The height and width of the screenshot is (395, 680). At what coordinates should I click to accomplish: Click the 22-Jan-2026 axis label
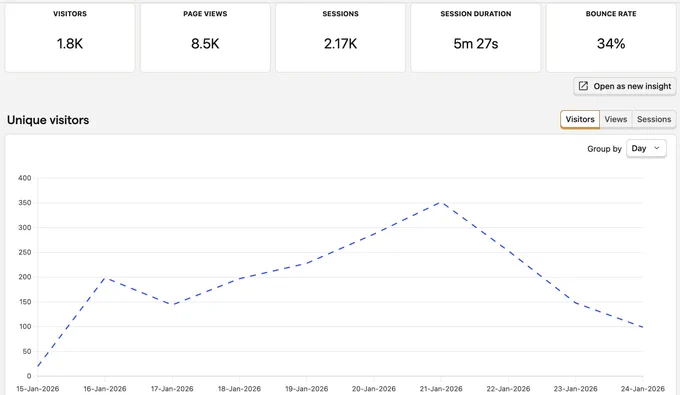(x=508, y=389)
